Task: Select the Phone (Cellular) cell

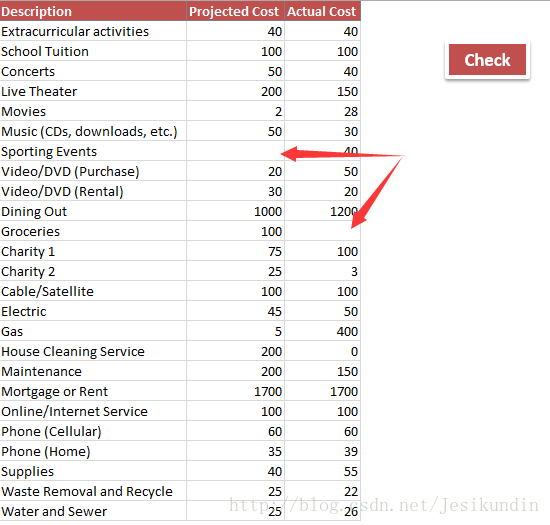Action: 93,431
